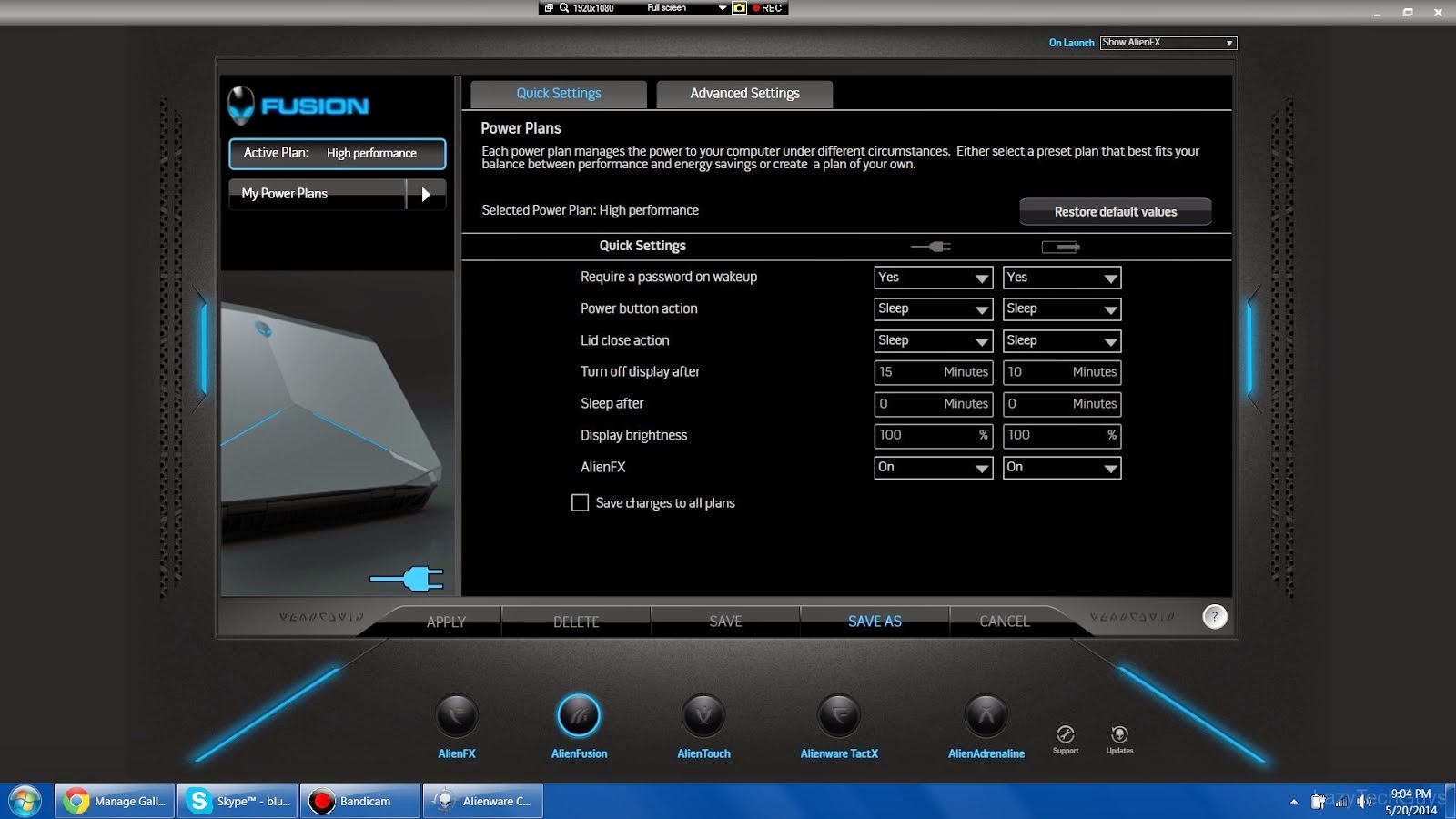Show hidden tray icons arrow
1456x819 pixels.
tap(1294, 802)
